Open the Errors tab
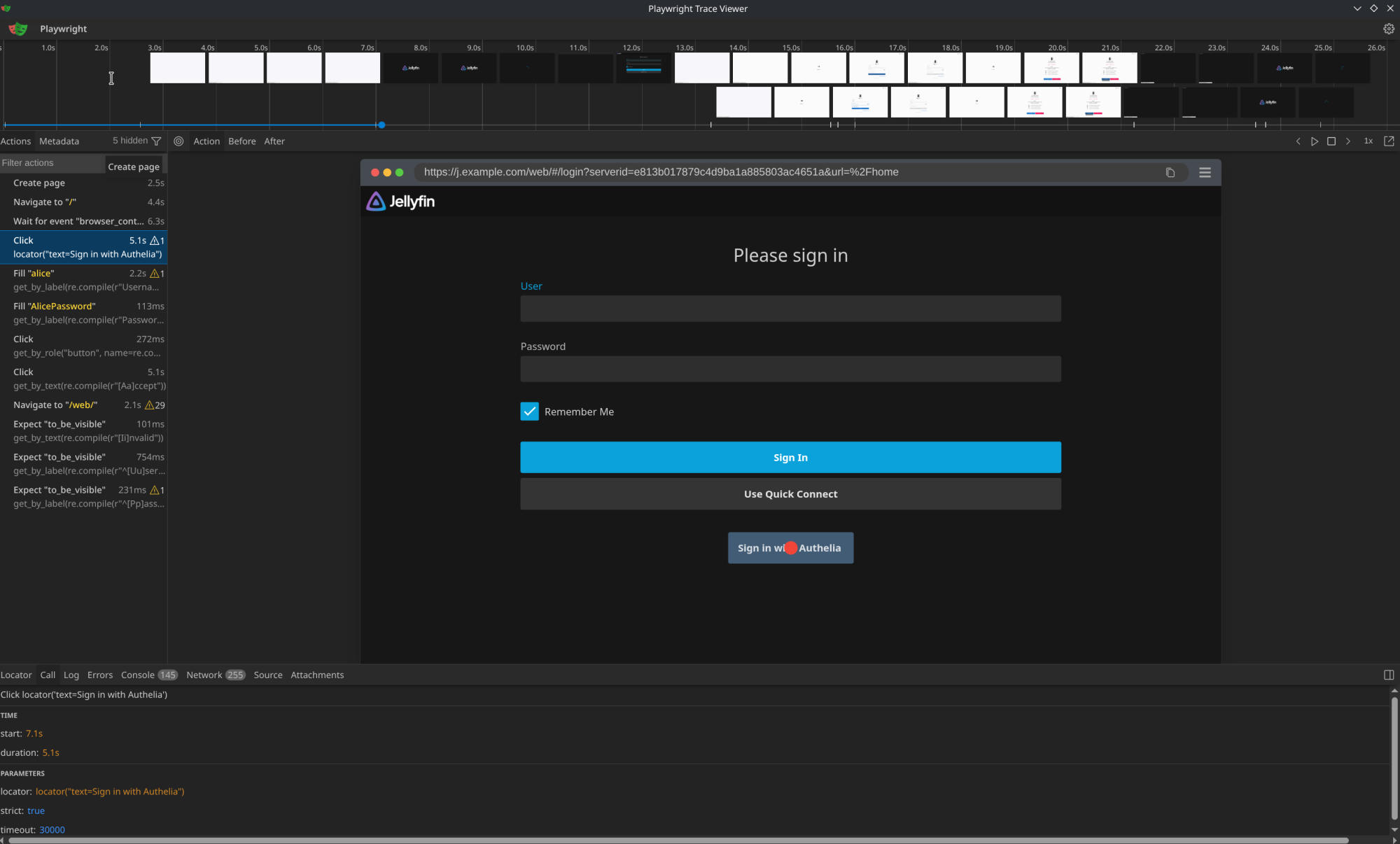The image size is (1400, 844). 100,675
